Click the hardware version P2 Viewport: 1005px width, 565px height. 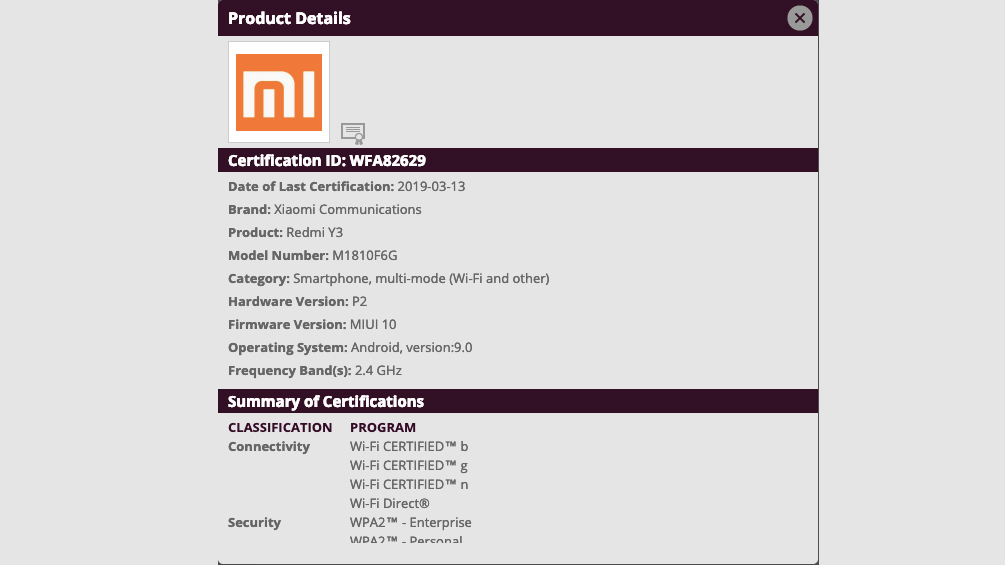(360, 302)
